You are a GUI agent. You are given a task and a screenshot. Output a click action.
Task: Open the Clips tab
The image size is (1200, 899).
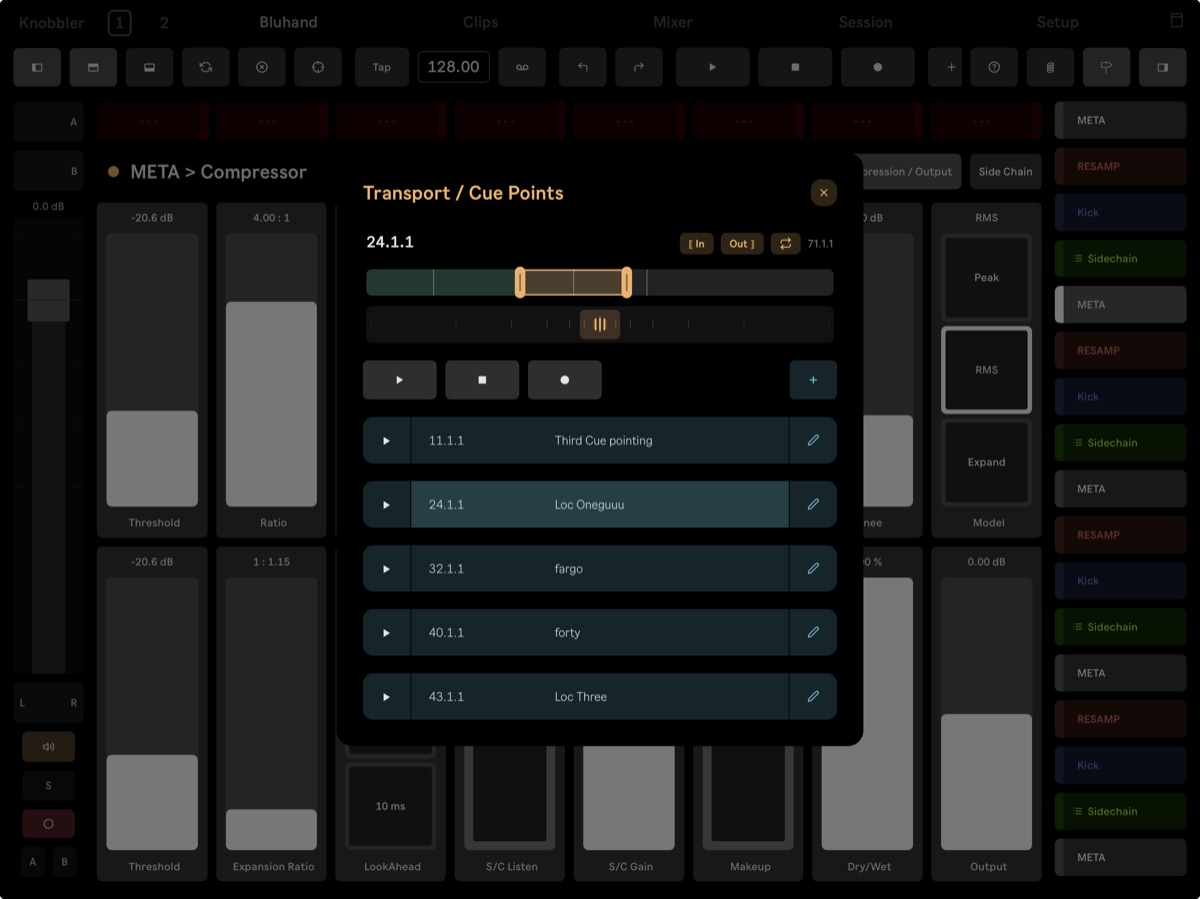coord(481,22)
